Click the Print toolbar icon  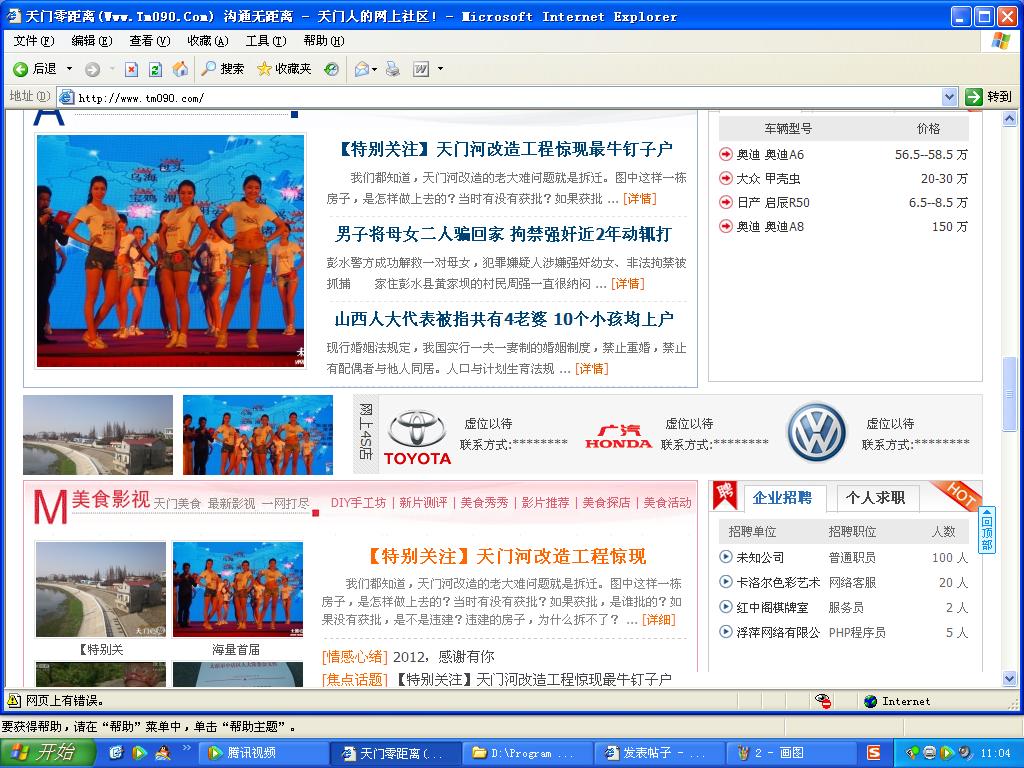point(393,69)
